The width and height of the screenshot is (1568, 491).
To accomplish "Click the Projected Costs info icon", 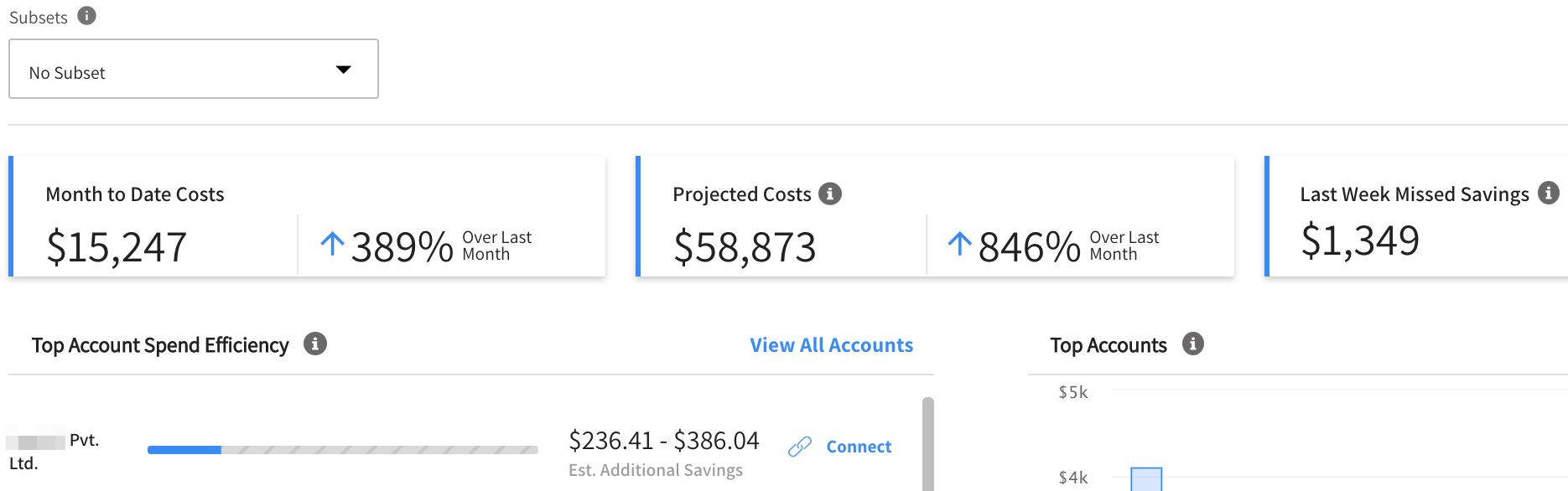I will 830,193.
